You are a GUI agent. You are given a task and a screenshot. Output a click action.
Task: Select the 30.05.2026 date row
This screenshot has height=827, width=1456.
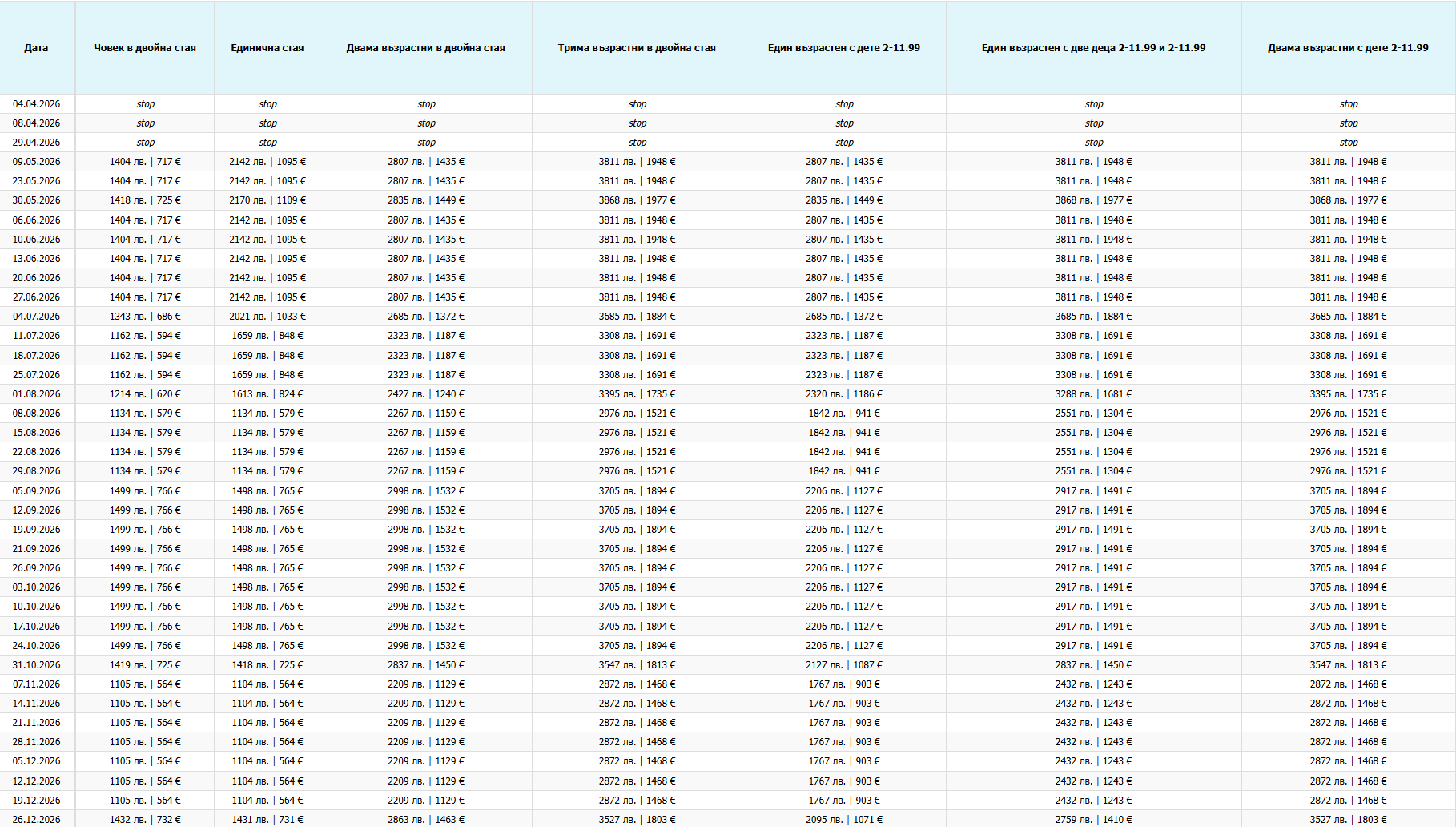pyautogui.click(x=36, y=200)
